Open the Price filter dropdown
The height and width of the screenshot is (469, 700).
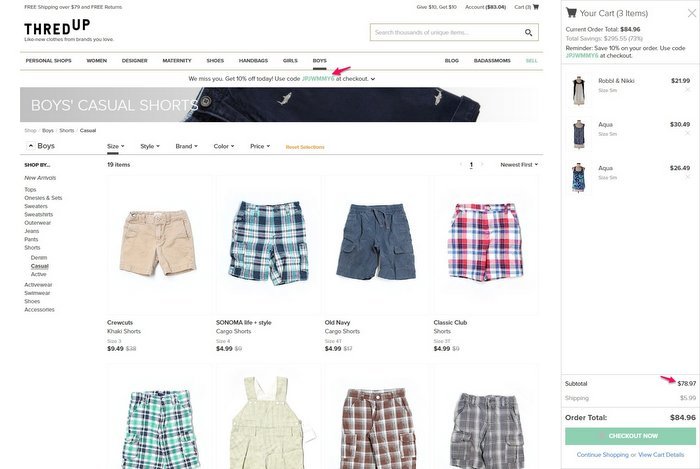tap(260, 146)
